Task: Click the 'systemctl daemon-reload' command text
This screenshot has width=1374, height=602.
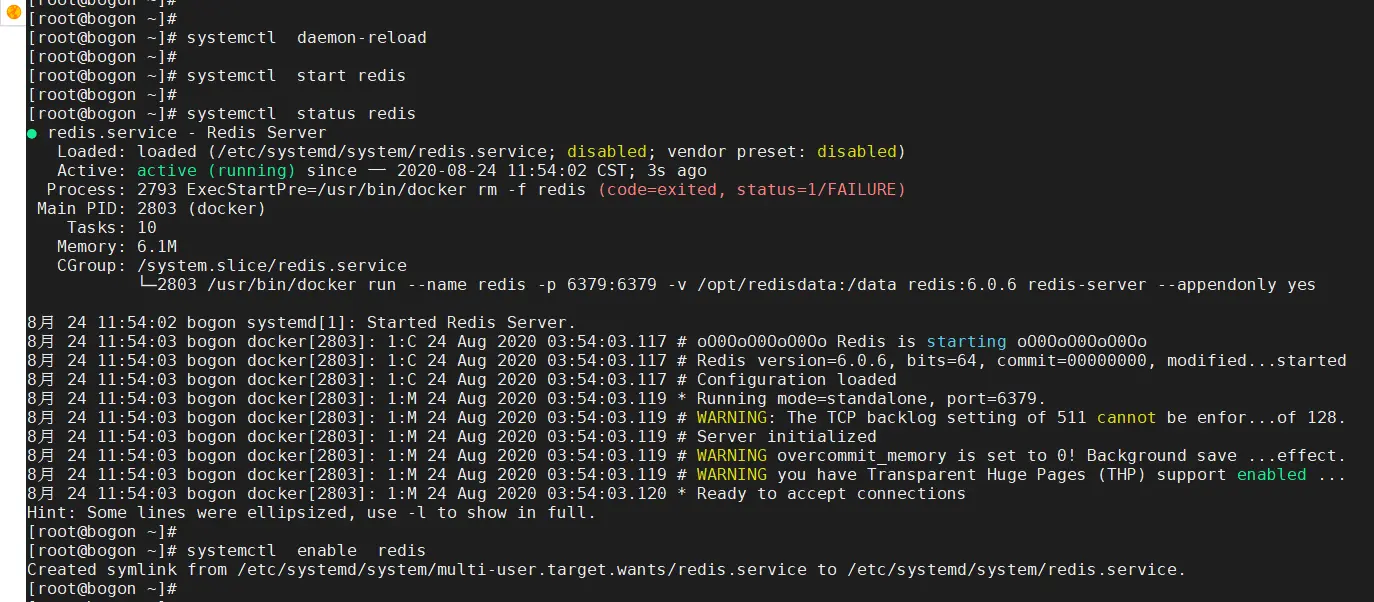Action: click(x=307, y=38)
